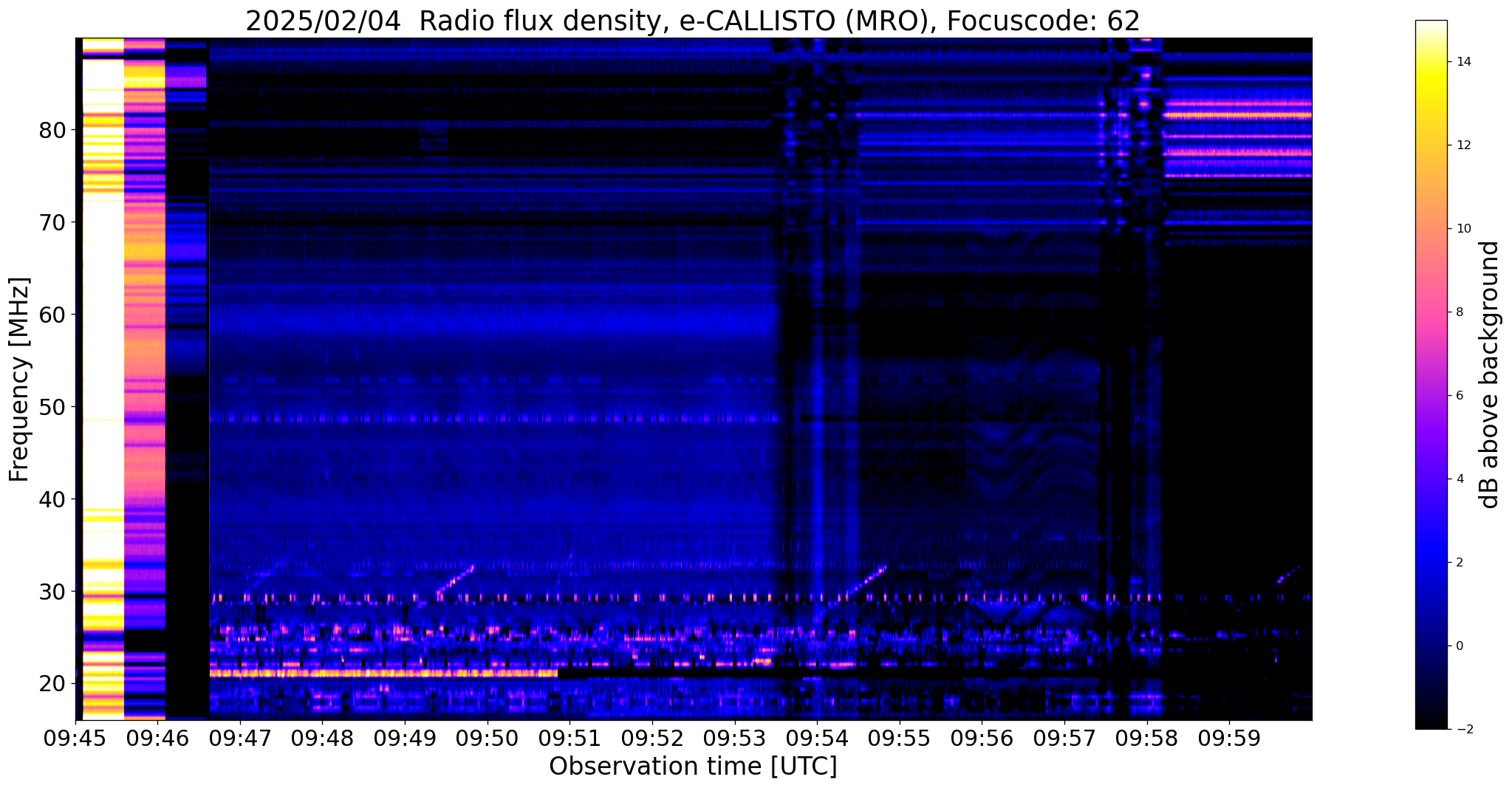This screenshot has height=788, width=1512.
Task: Click the 09:56 time tick label
Action: (982, 738)
